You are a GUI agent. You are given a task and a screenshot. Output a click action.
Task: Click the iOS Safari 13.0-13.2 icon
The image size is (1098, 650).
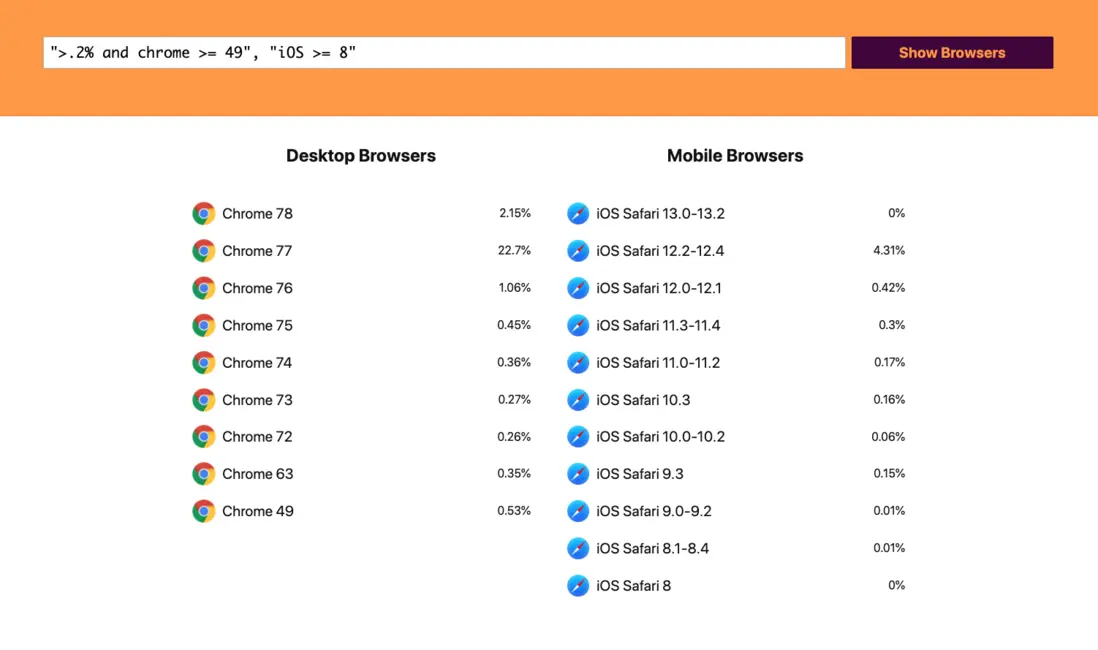[578, 213]
